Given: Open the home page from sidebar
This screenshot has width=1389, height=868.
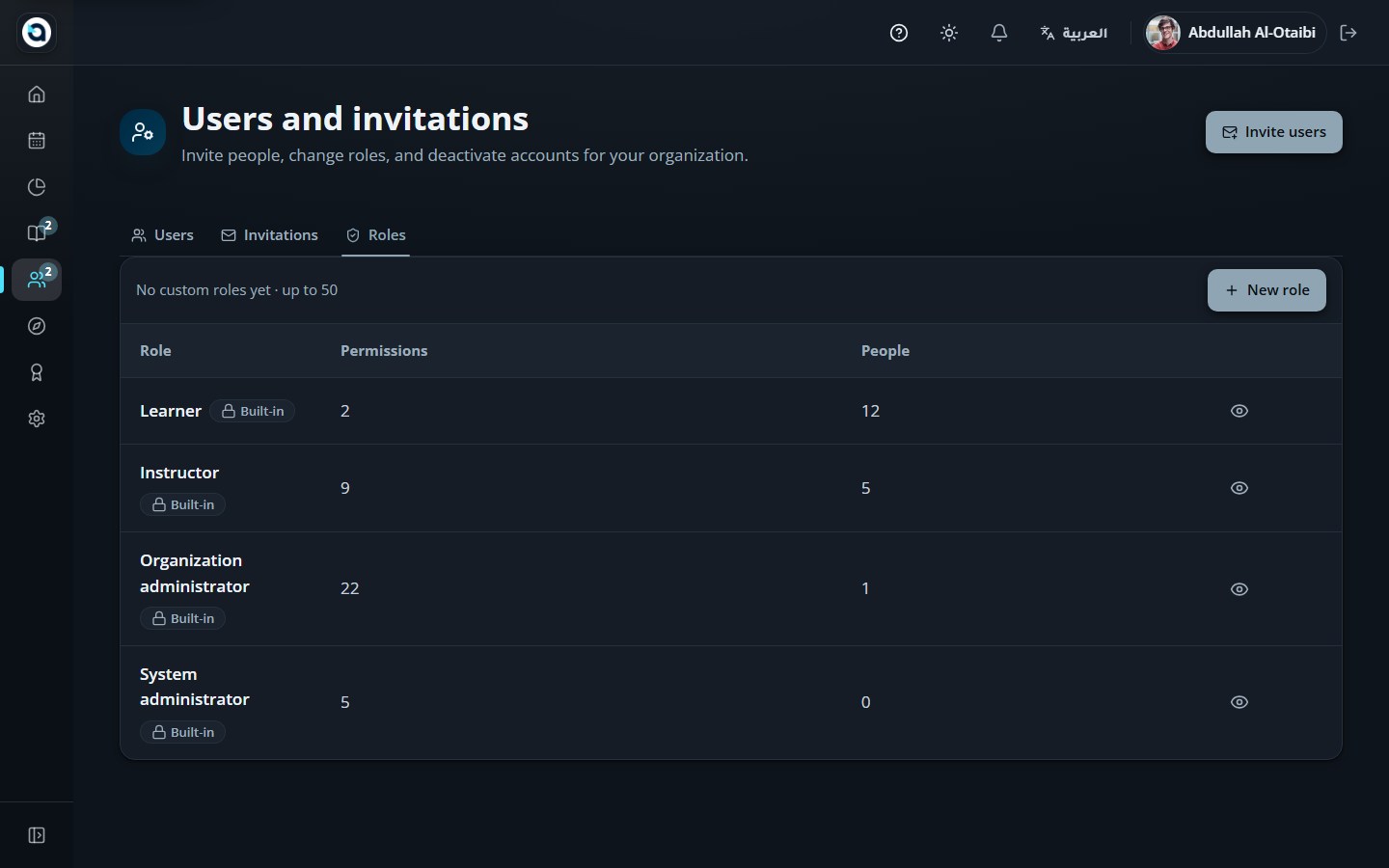Looking at the screenshot, I should (x=37, y=95).
